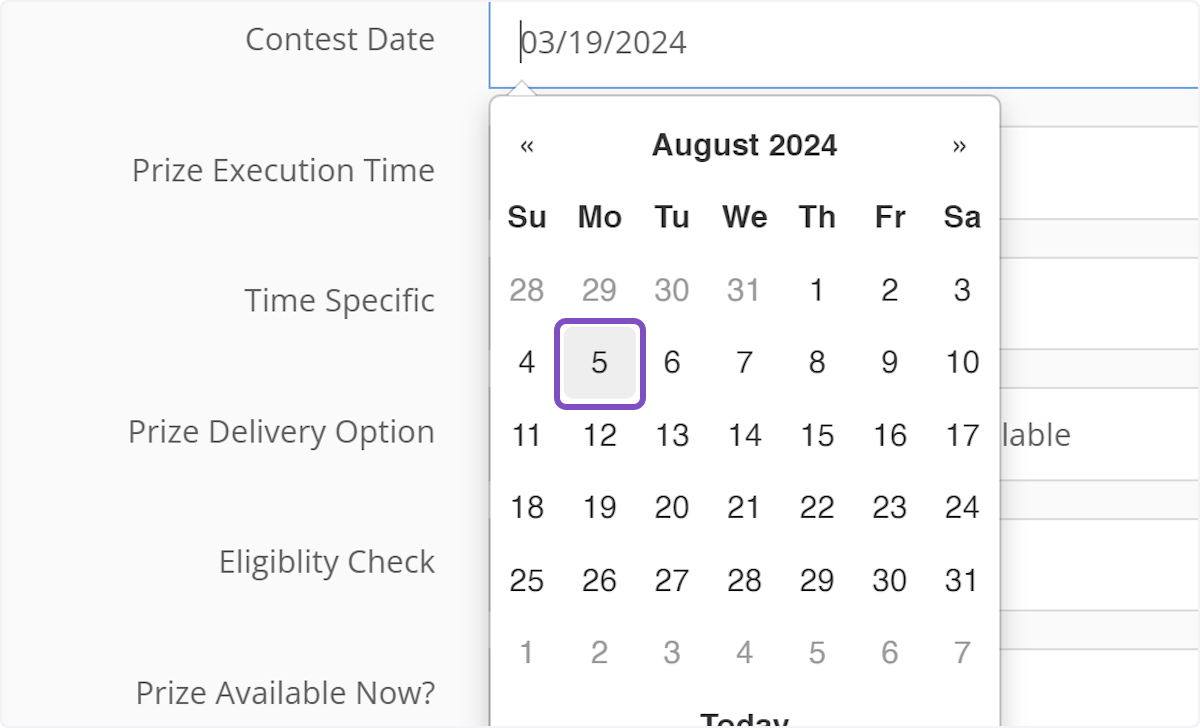Choose August 1 from the calendar

(x=816, y=290)
